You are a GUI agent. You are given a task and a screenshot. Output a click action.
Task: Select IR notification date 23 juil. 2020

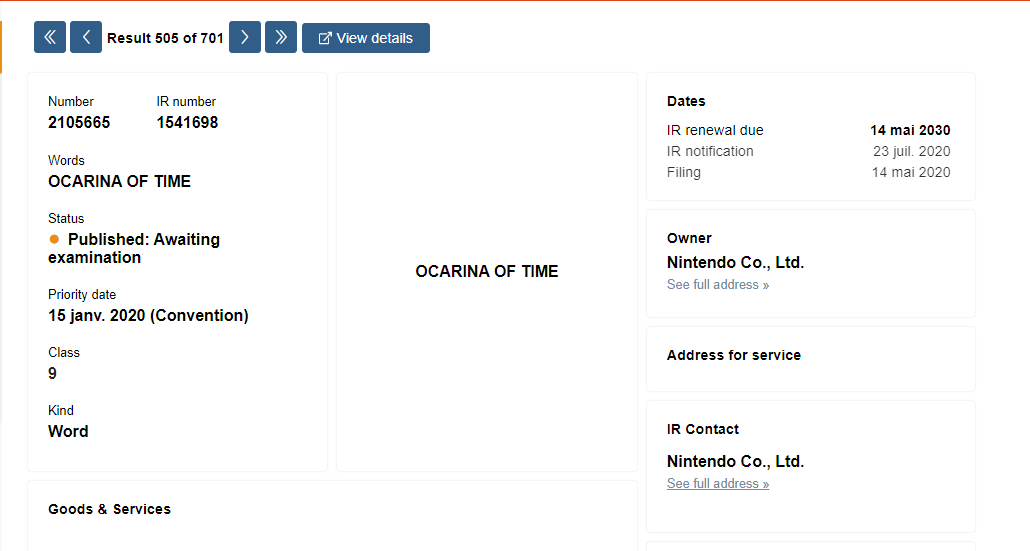pos(912,151)
